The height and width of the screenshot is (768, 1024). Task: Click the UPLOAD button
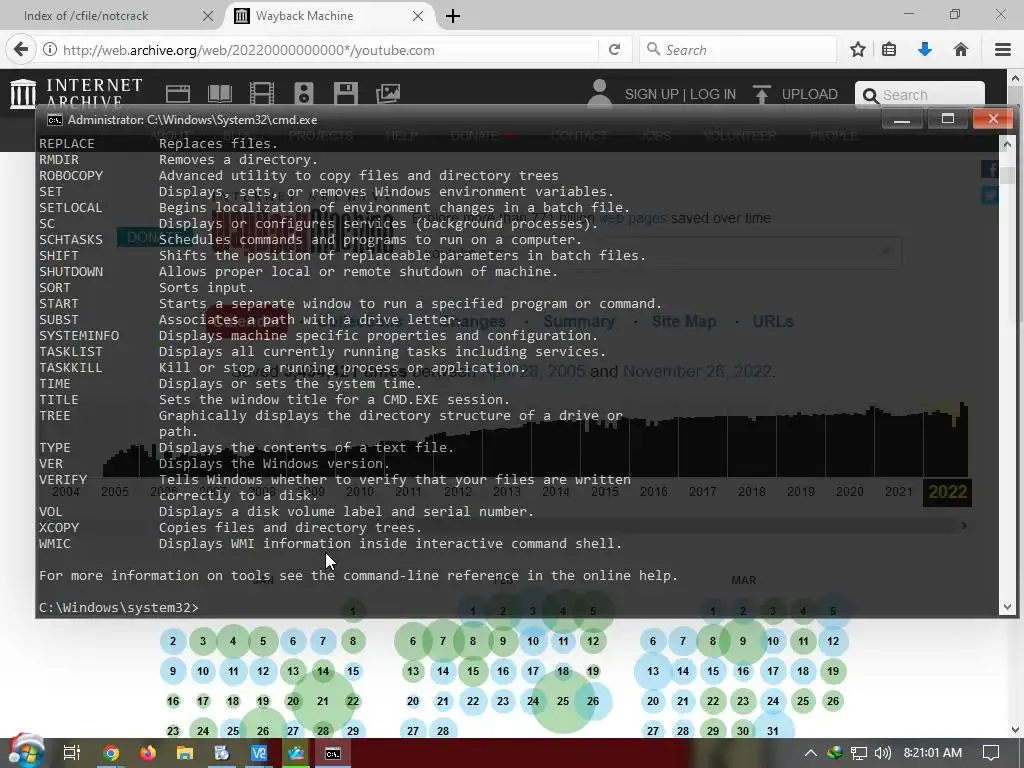coord(795,95)
